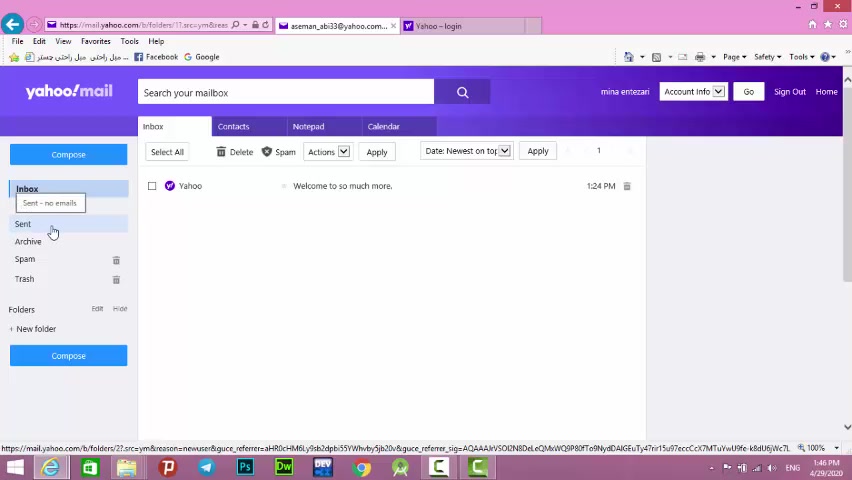Click the Sign Out link
Screen dimensions: 852x480
[790, 92]
